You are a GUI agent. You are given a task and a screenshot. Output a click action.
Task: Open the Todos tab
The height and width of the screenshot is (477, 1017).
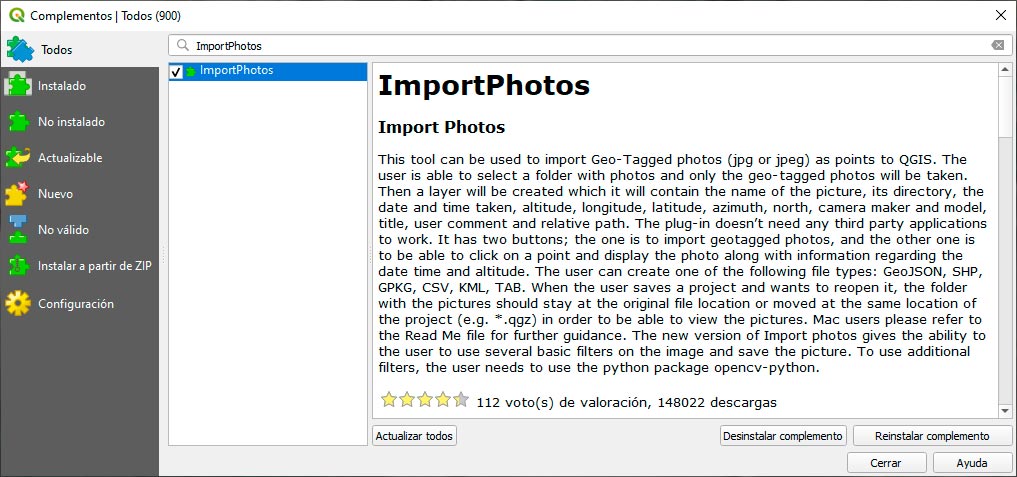[79, 50]
